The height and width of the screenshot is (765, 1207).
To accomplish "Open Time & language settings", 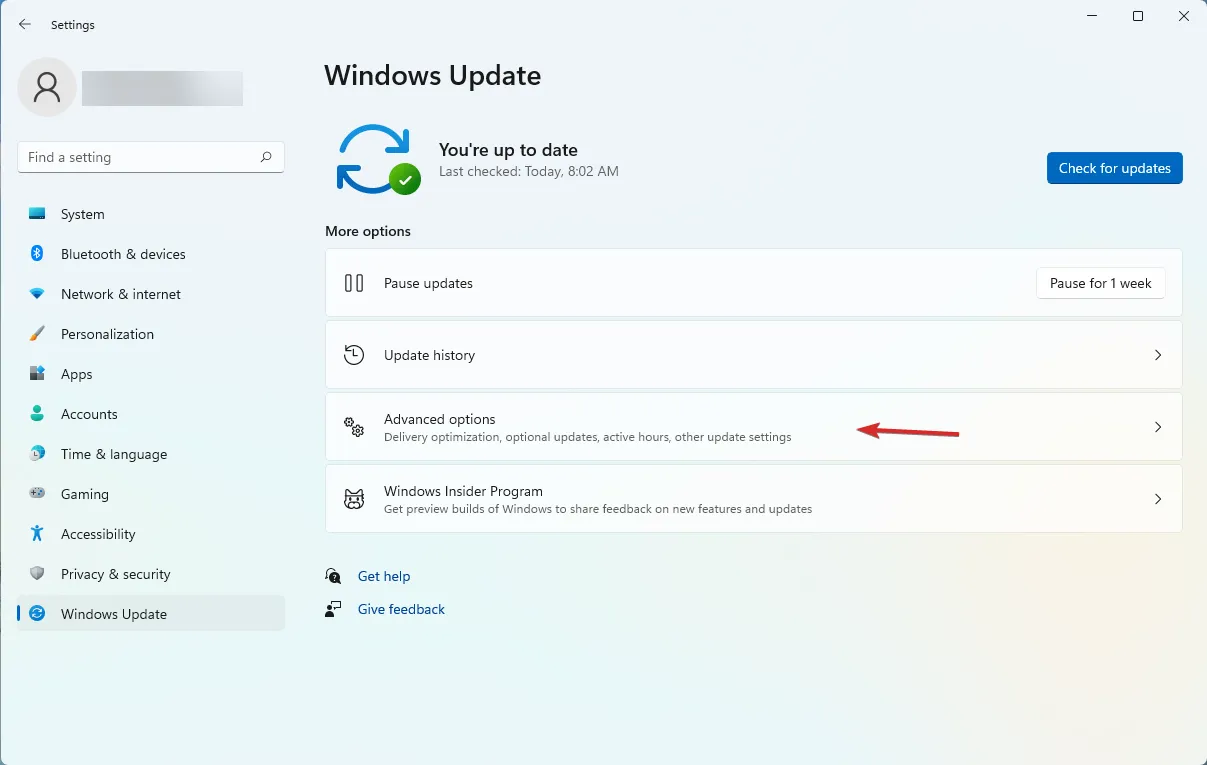I will tap(113, 454).
